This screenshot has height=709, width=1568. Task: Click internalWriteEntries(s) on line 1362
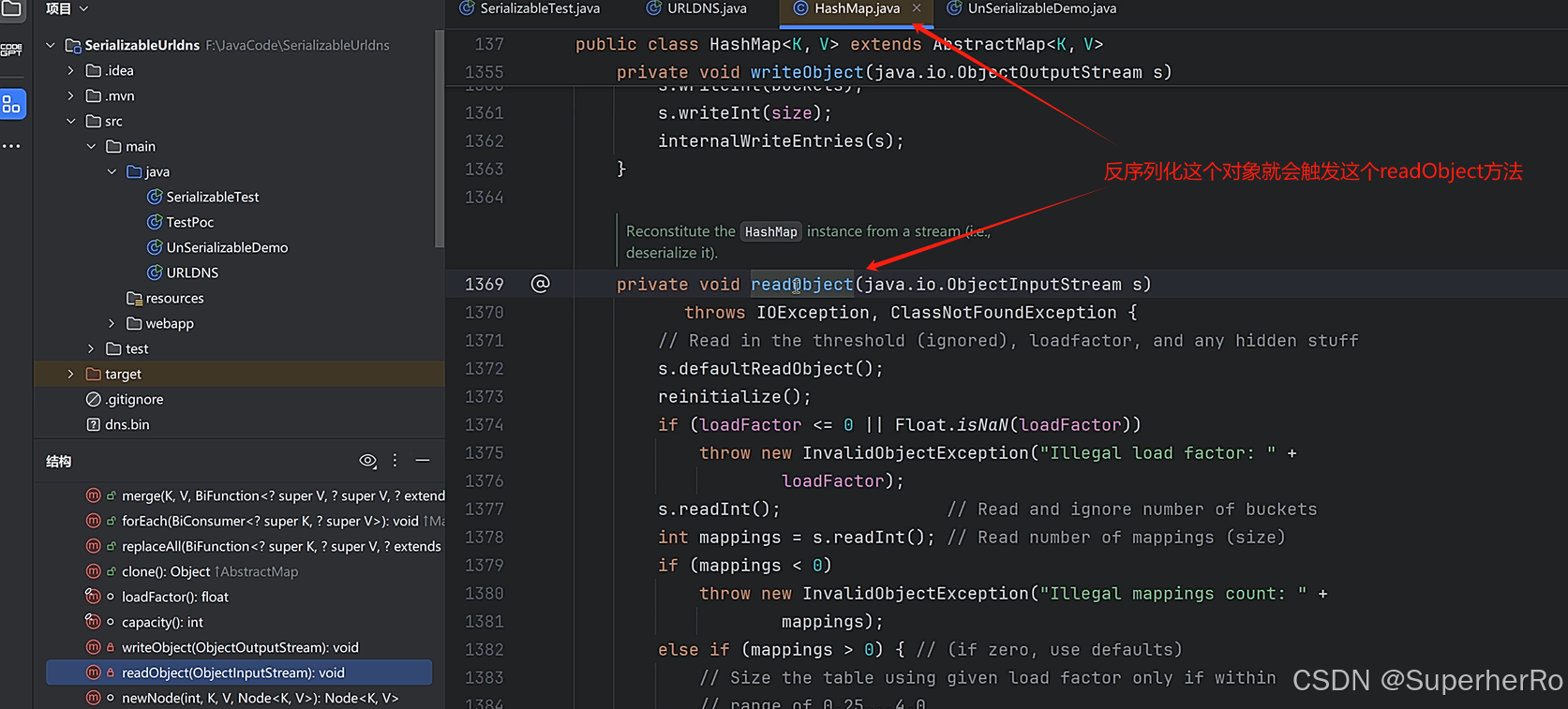point(781,140)
